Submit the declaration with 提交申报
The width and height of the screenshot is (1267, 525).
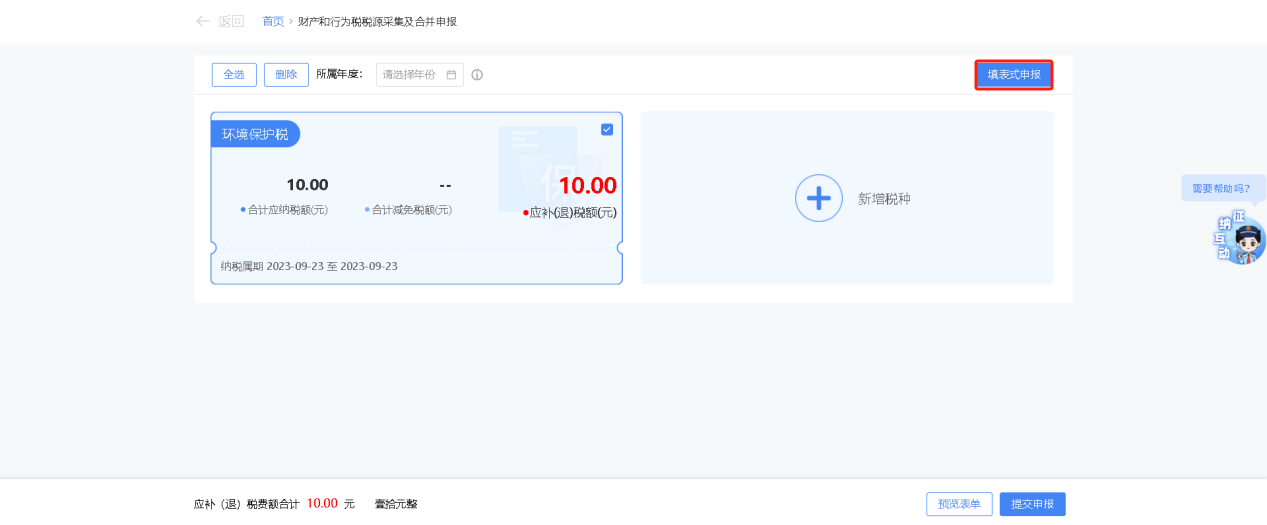coord(1032,504)
